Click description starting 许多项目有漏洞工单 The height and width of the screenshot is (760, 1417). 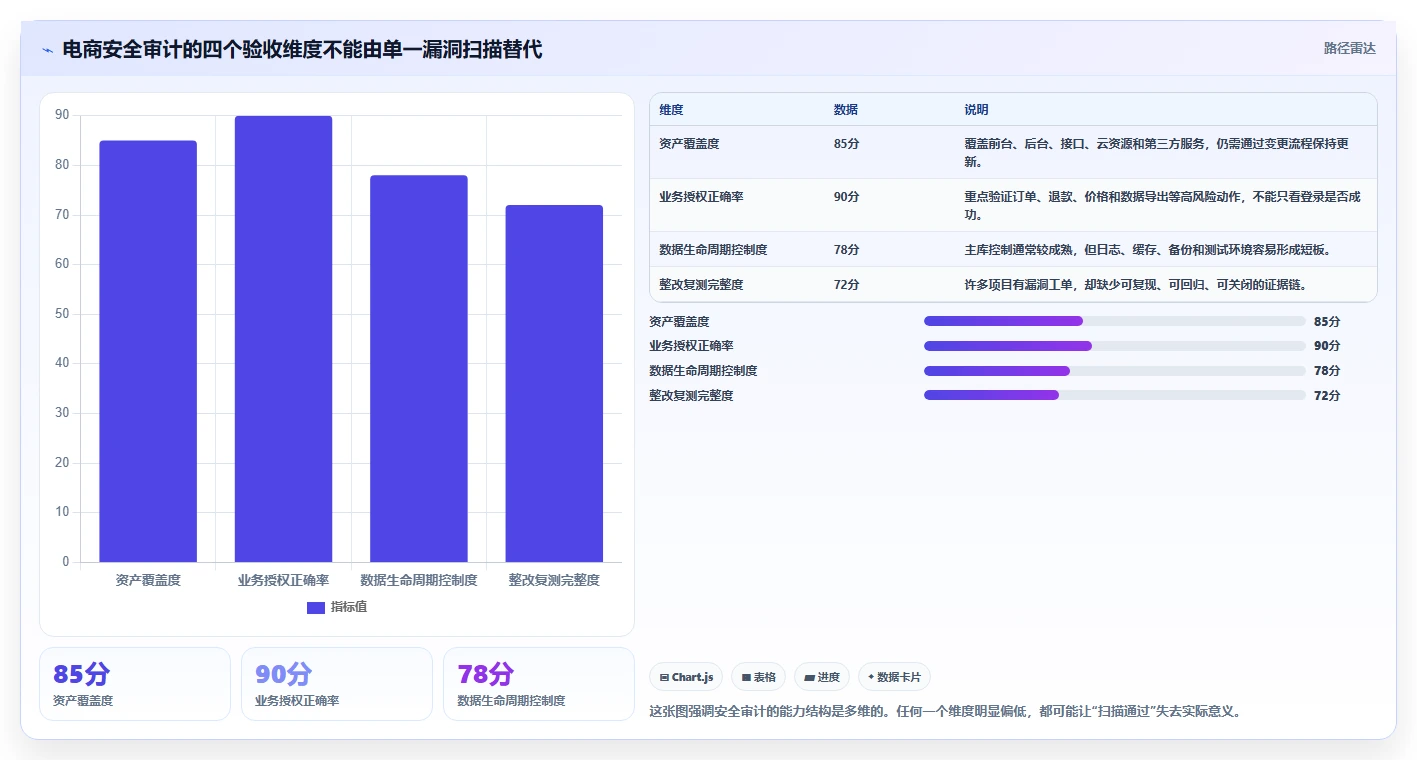click(x=1136, y=285)
